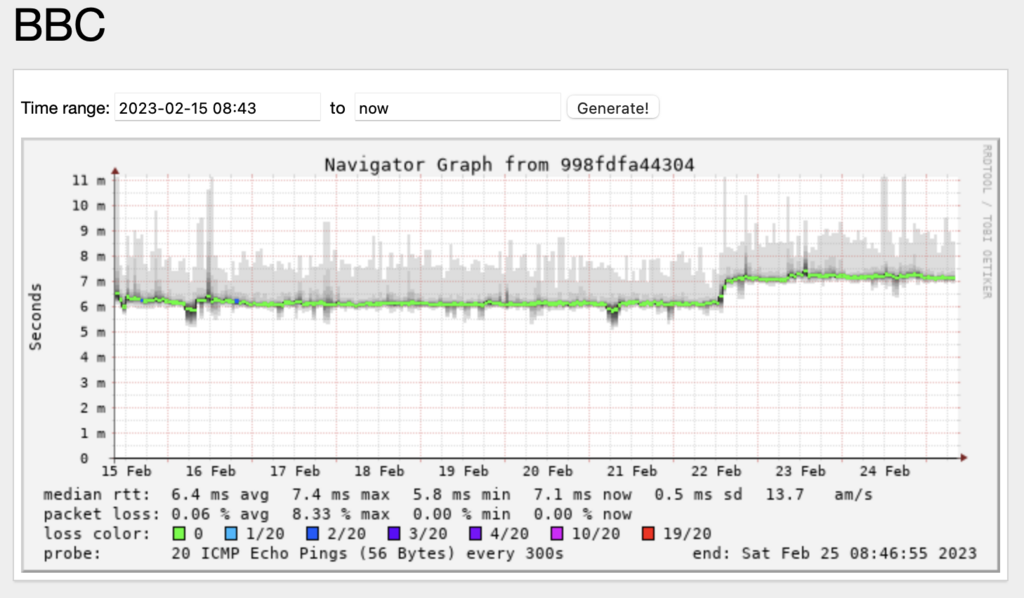1024x598 pixels.
Task: Click the '5 m' y-axis label
Action: (93, 332)
